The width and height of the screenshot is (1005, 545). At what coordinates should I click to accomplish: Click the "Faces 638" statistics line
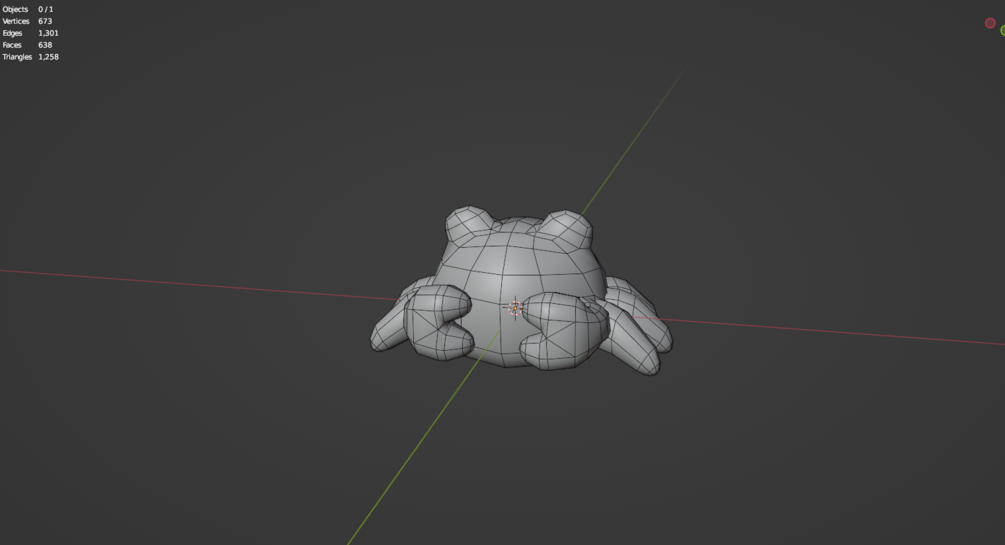point(28,45)
